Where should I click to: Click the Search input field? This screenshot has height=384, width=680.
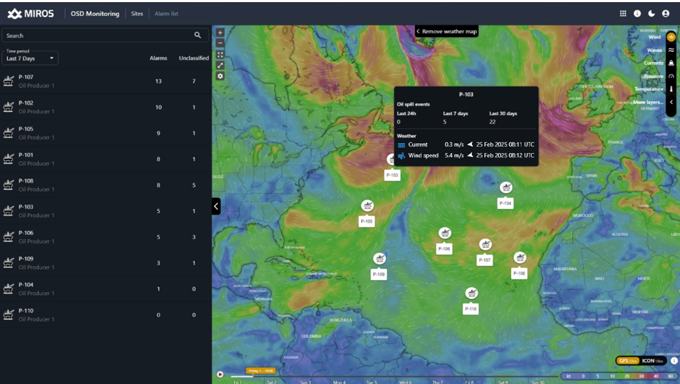click(105, 36)
